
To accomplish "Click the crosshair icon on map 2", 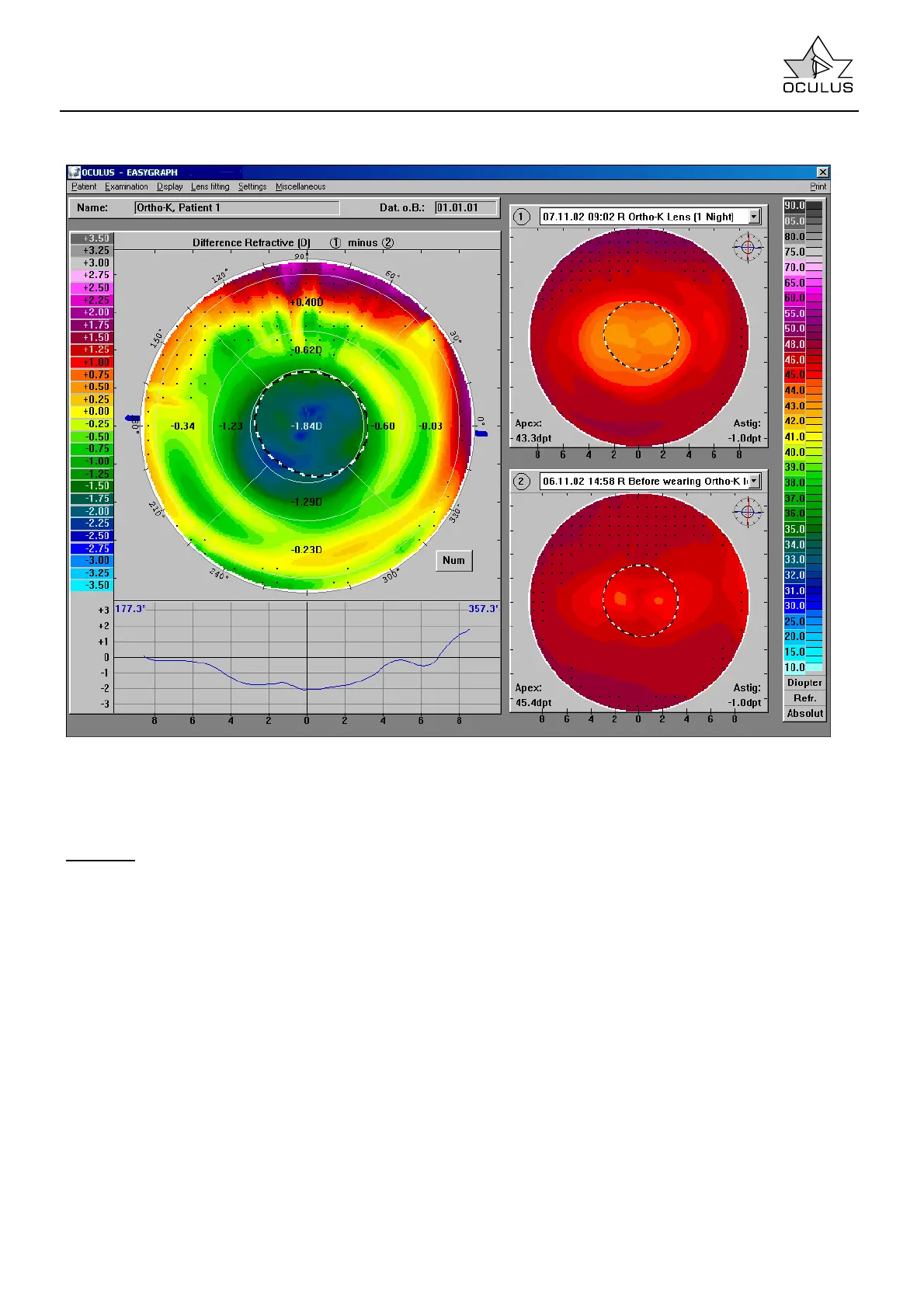I will 748,511.
